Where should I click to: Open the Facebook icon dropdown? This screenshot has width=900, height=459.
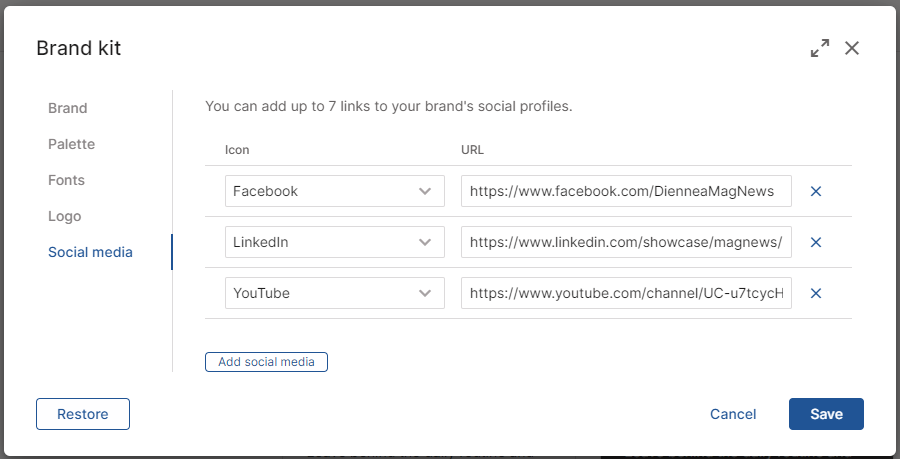[335, 191]
